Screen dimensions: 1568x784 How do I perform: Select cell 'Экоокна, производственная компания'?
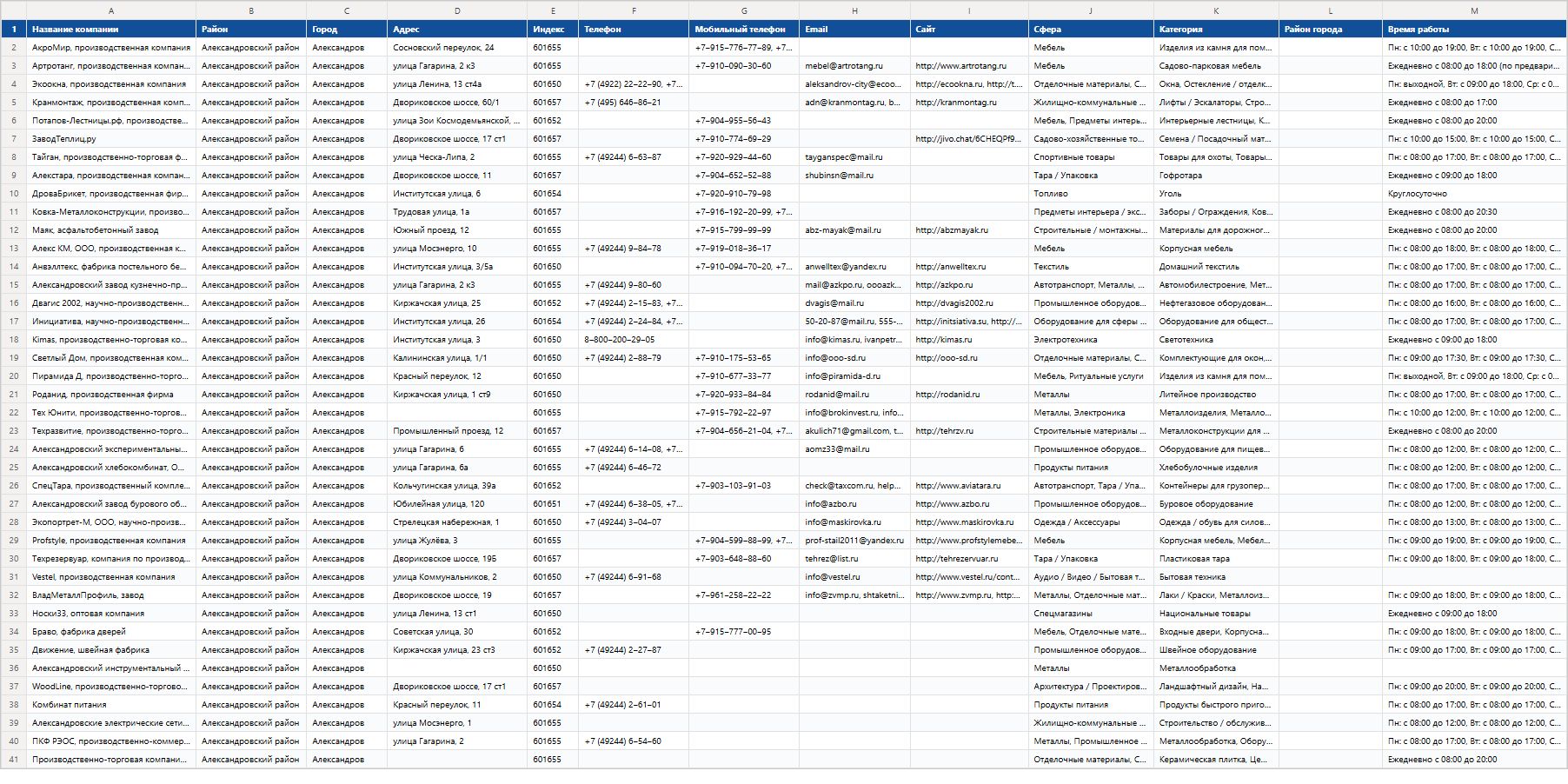111,83
